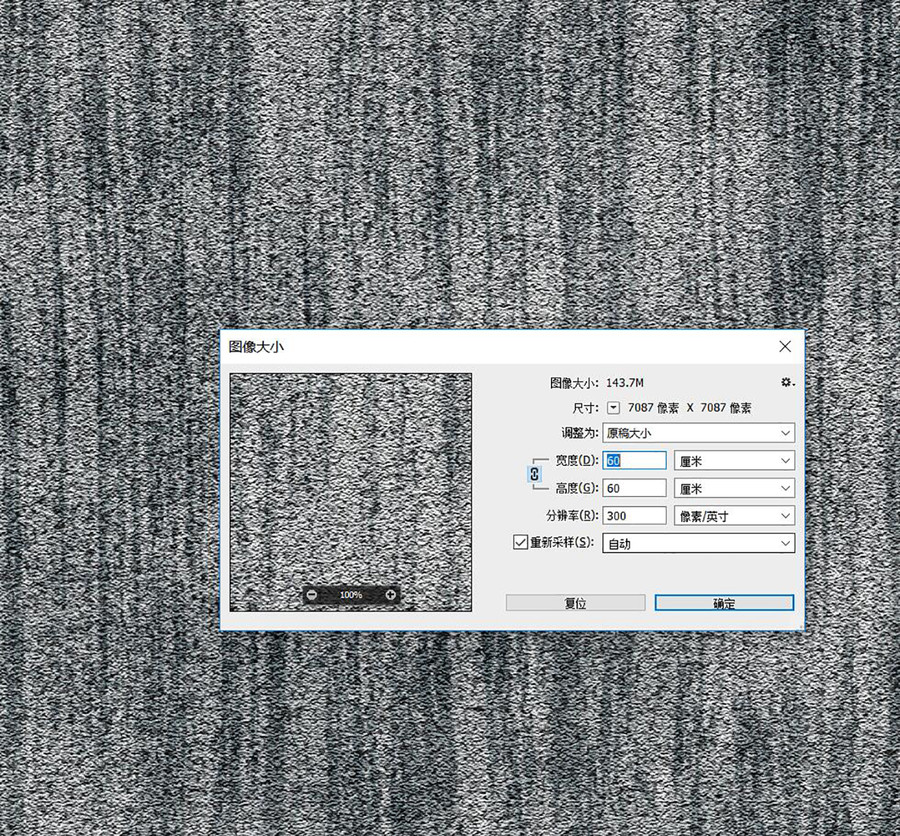Open the 宽度 unit dropdown

(735, 460)
